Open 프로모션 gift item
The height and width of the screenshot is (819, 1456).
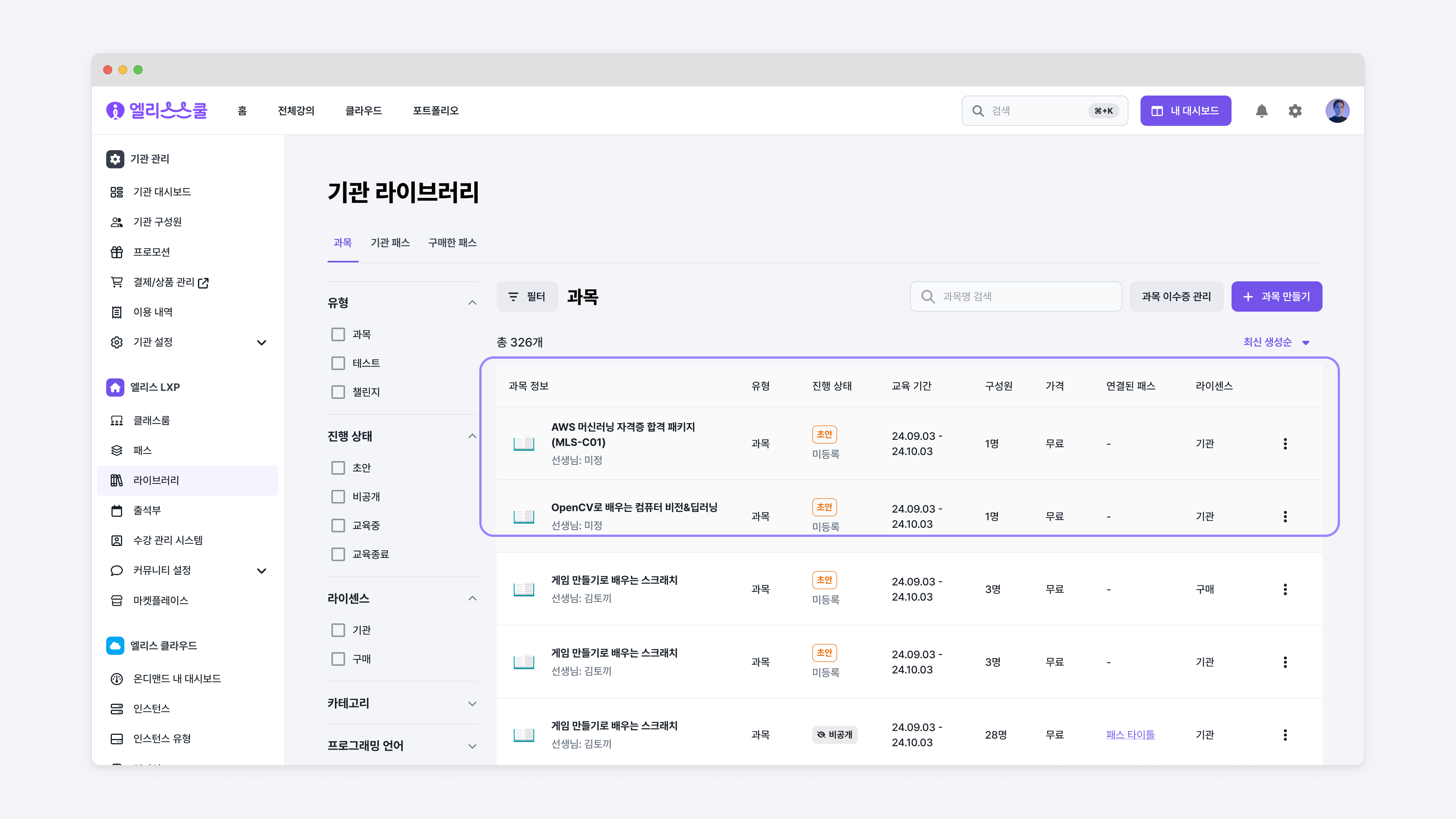[188, 252]
